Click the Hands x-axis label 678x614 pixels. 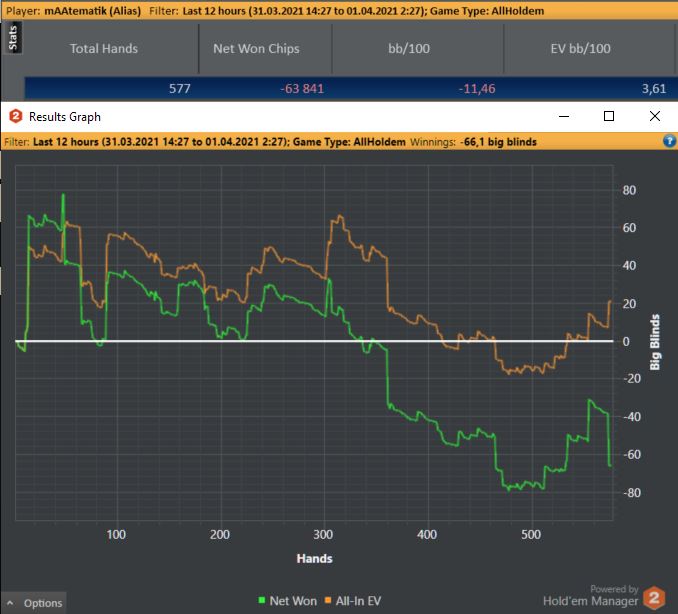[x=314, y=558]
